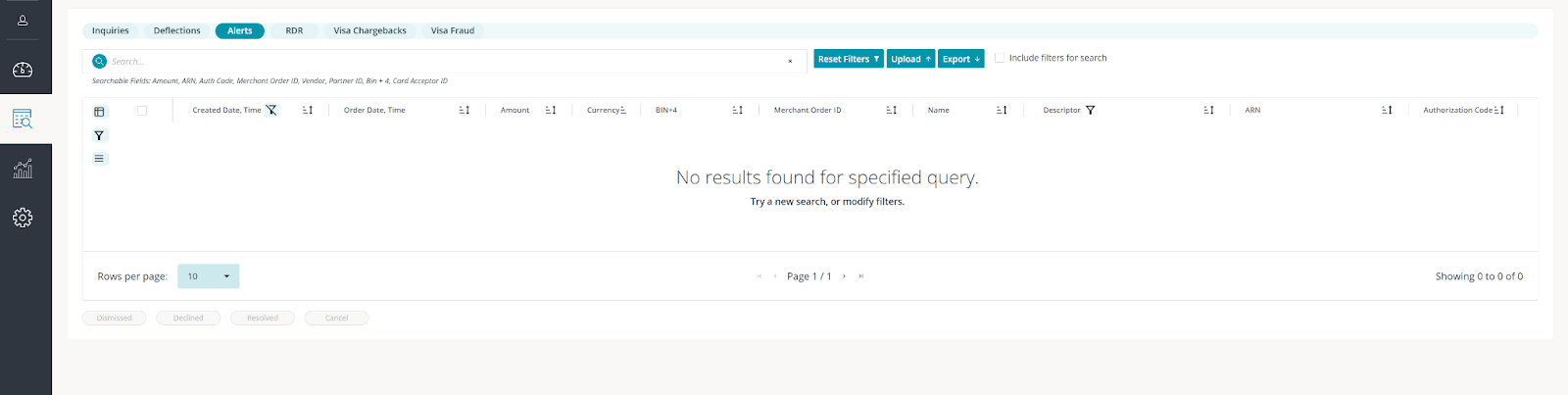The width and height of the screenshot is (1568, 395).
Task: Switch to the Inquiries tab
Action: point(111,30)
